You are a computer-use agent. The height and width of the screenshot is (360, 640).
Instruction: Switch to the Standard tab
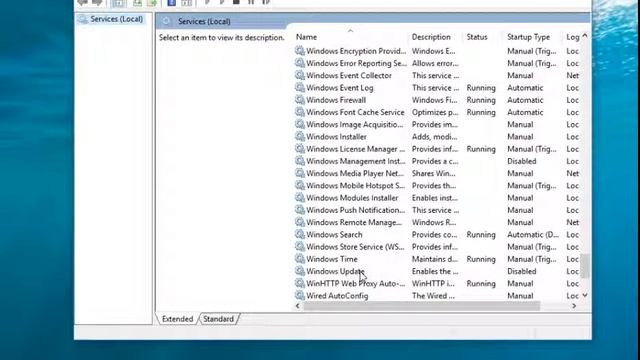pyautogui.click(x=218, y=319)
